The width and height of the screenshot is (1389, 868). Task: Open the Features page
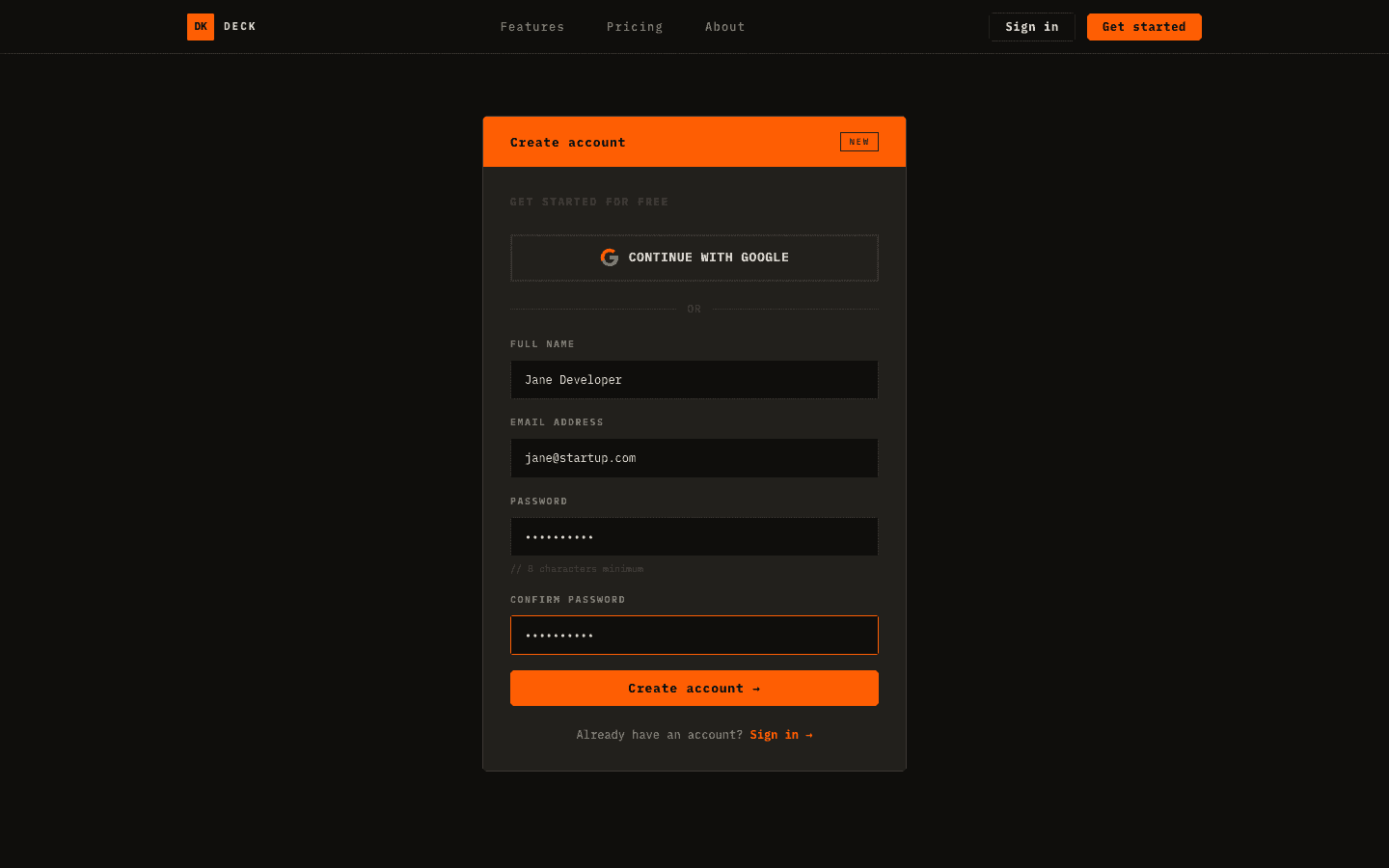[531, 26]
